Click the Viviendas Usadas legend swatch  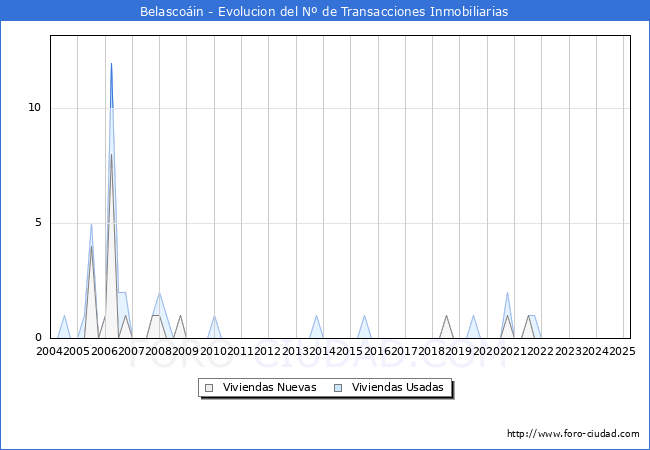click(x=338, y=388)
